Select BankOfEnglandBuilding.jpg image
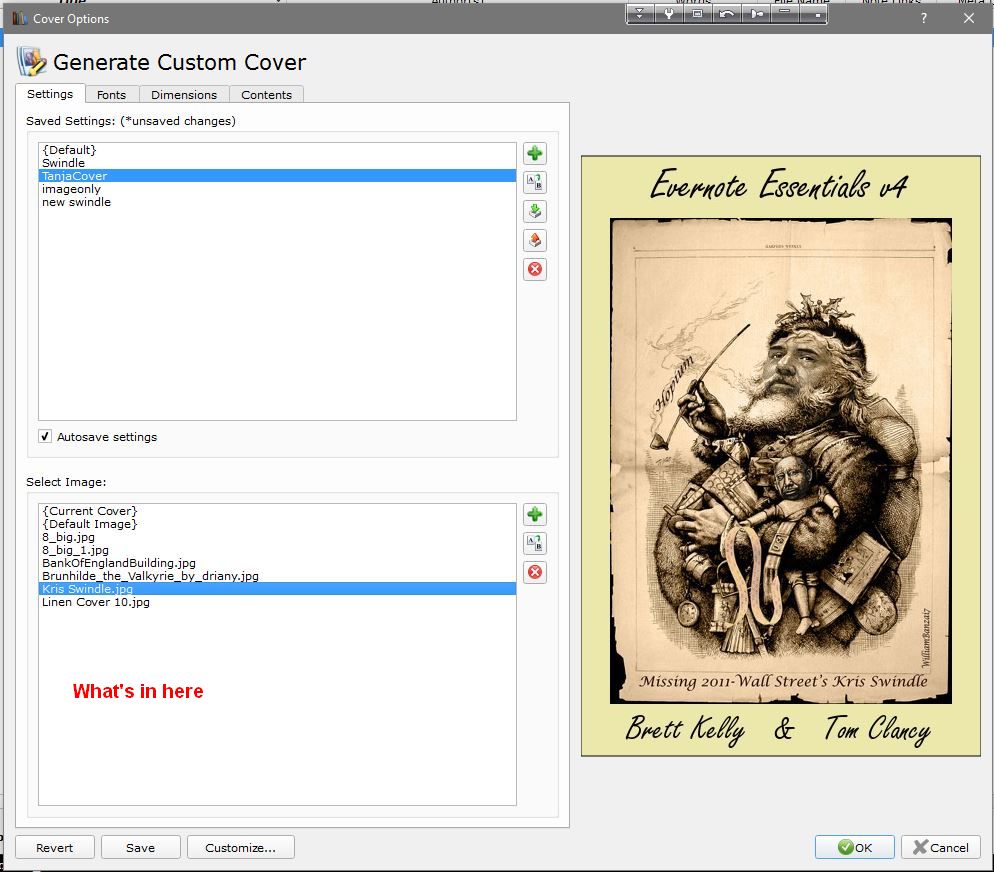The width and height of the screenshot is (994, 872). [277, 563]
